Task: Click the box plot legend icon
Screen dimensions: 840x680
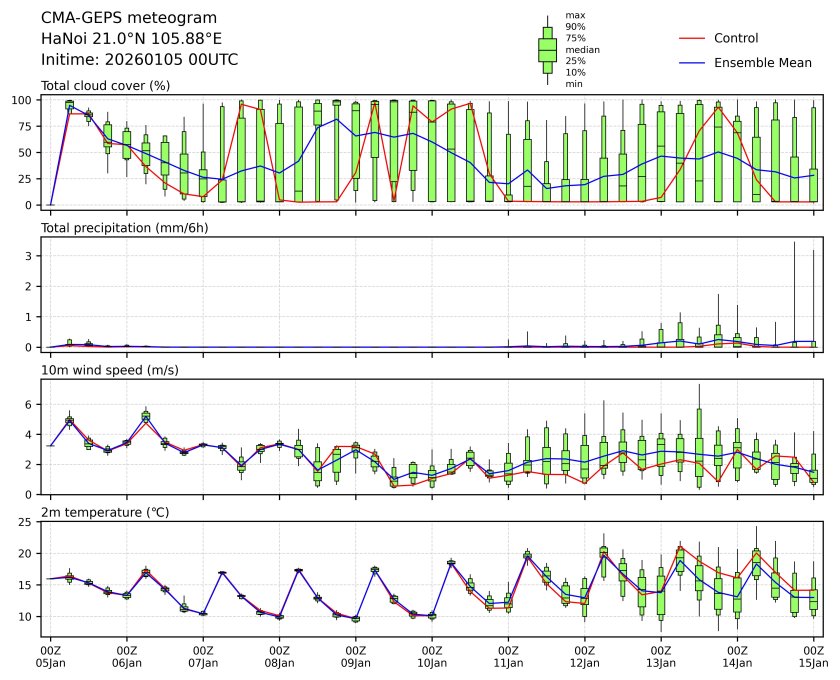Action: [x=547, y=50]
